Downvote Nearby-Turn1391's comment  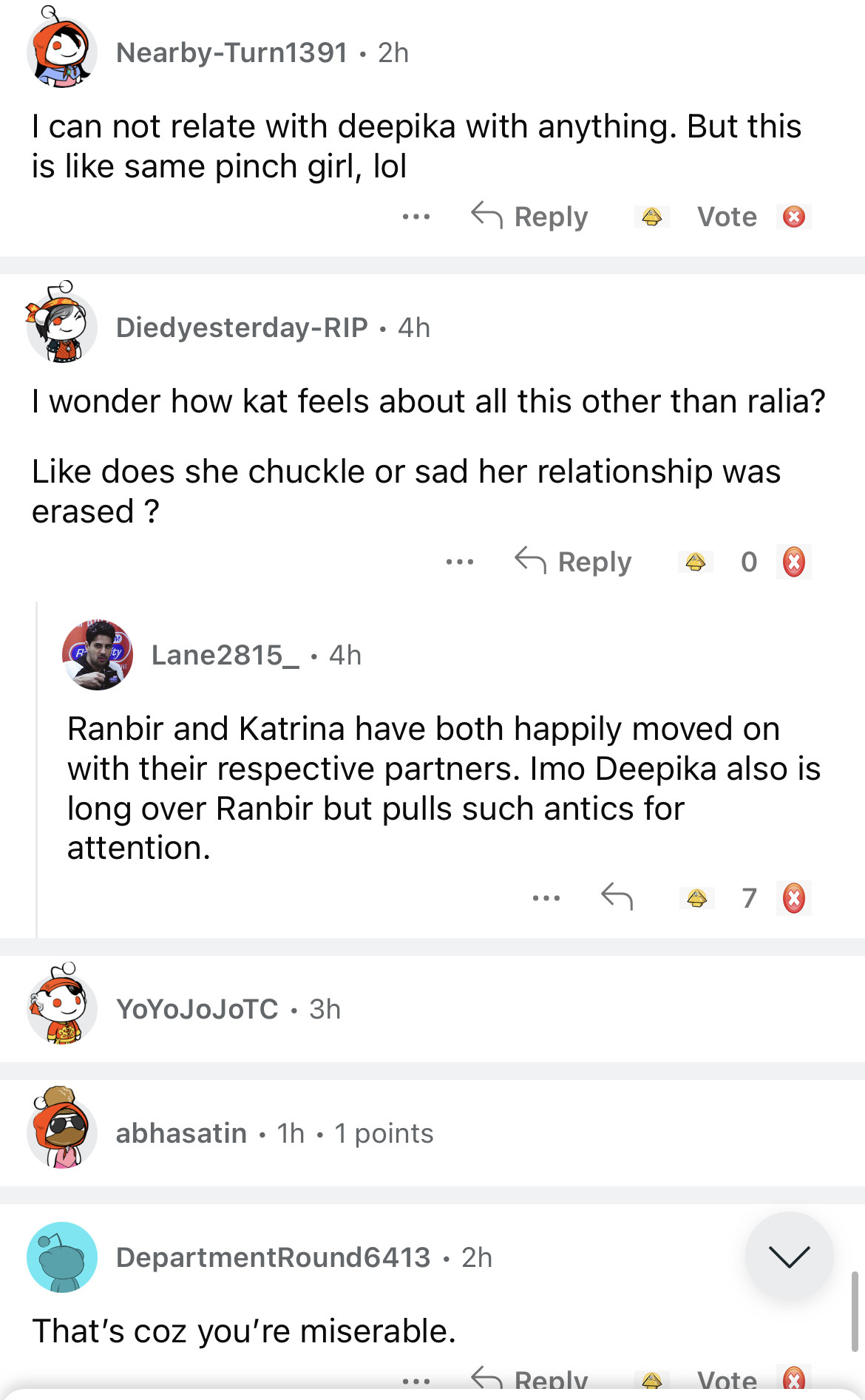point(794,217)
